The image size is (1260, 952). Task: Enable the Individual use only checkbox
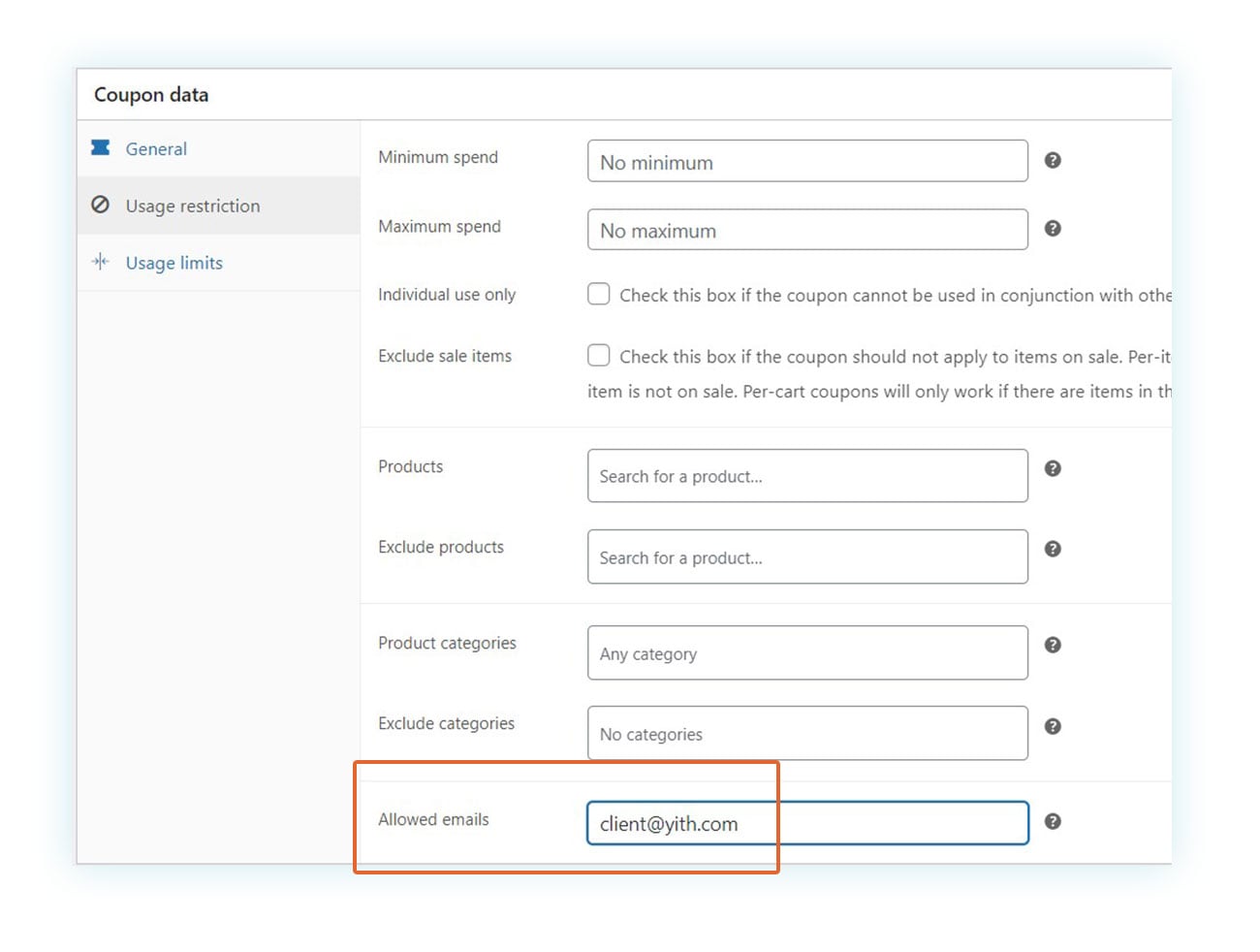click(599, 294)
